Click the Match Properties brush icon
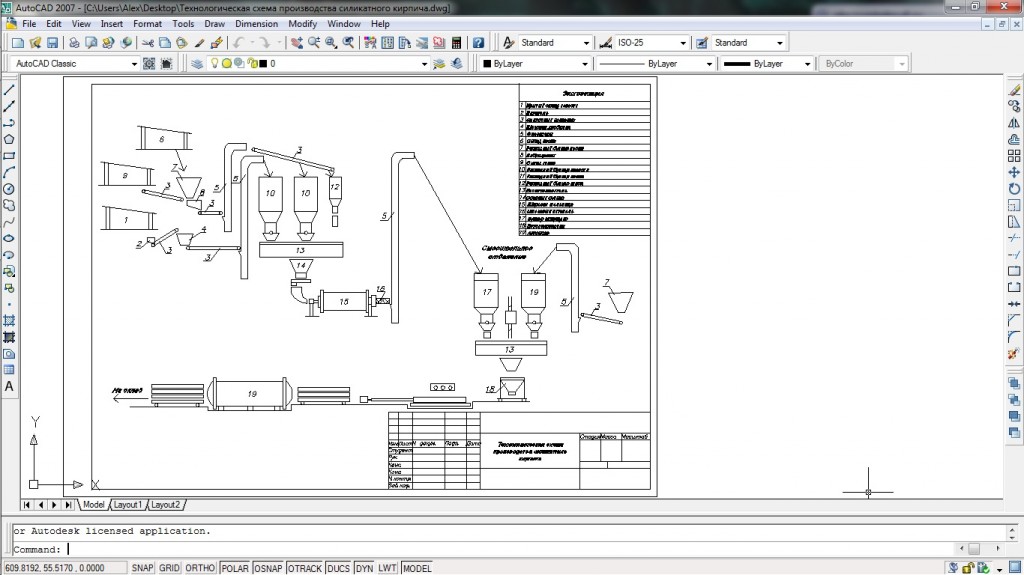This screenshot has width=1024, height=575. 199,42
